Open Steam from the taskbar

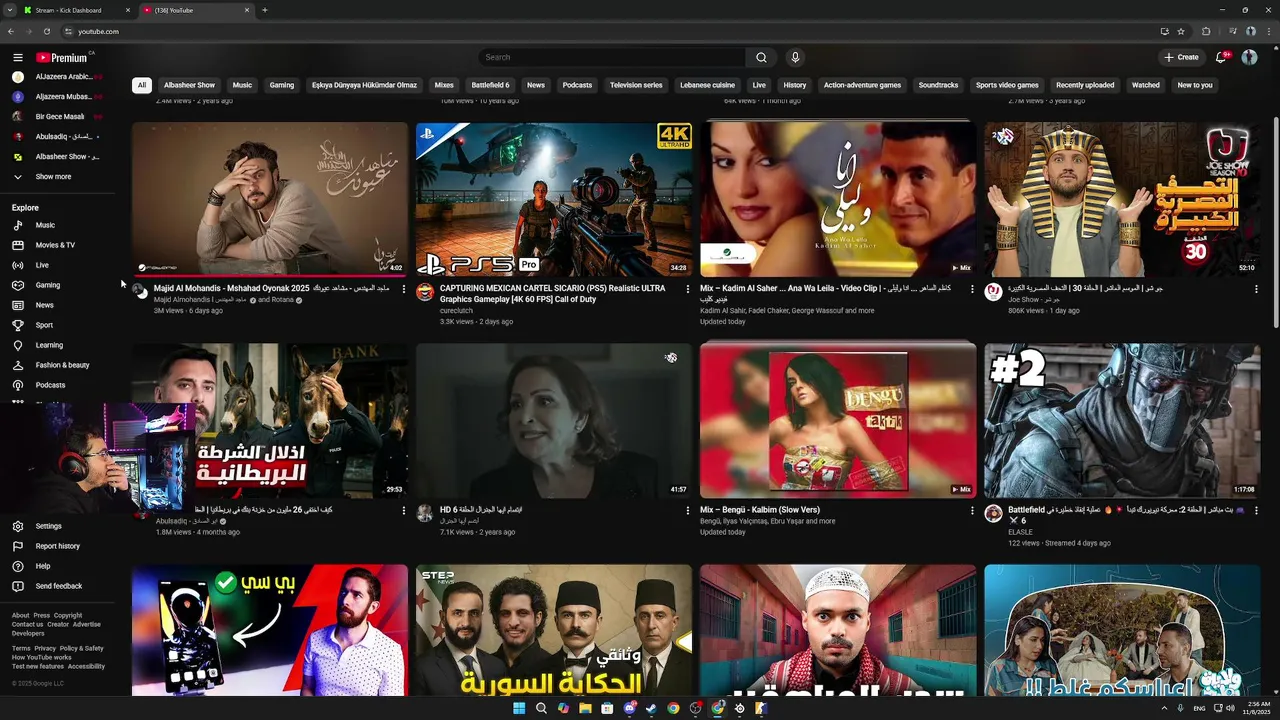651,708
